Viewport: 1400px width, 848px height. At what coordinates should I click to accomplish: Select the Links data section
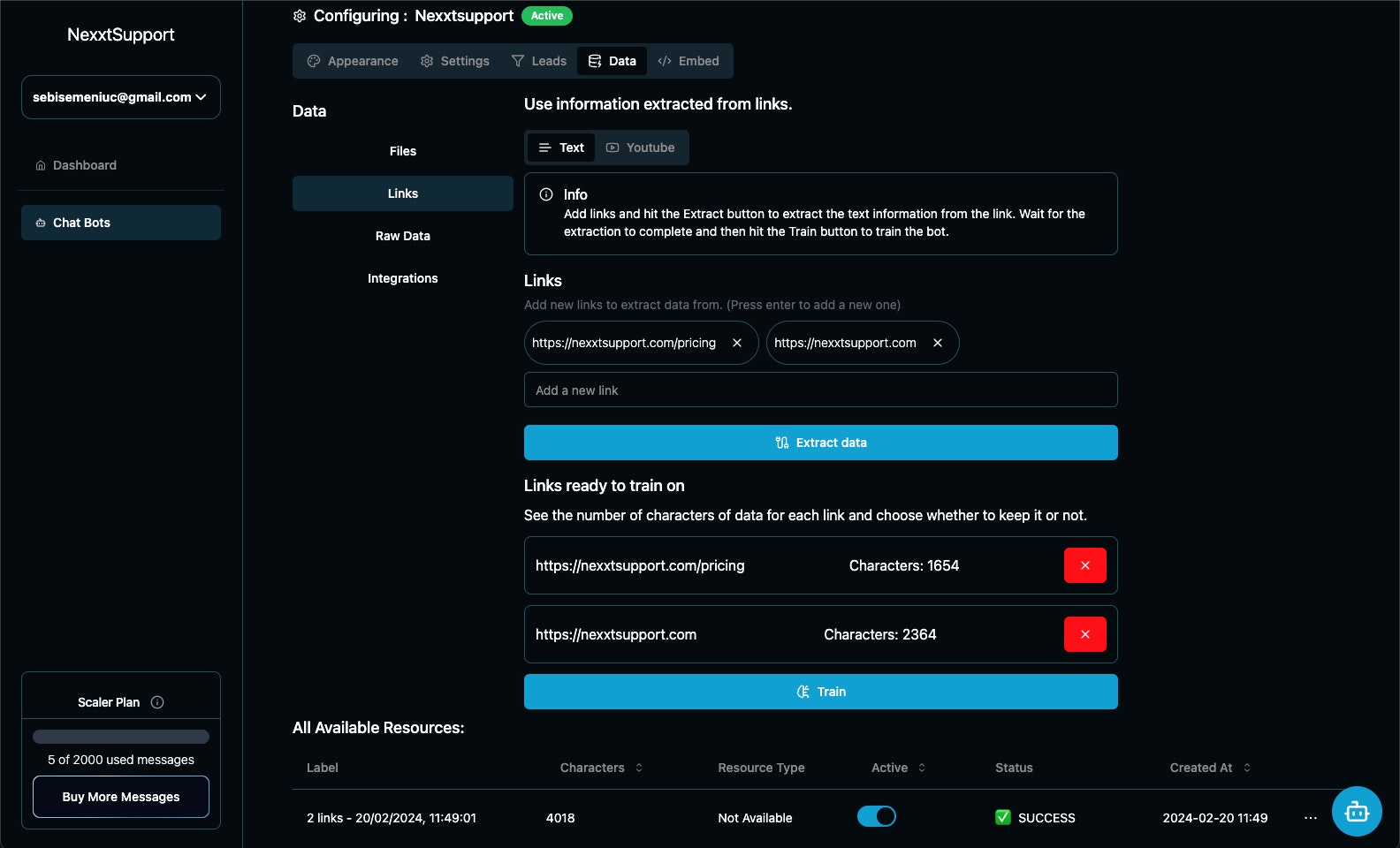tap(403, 193)
